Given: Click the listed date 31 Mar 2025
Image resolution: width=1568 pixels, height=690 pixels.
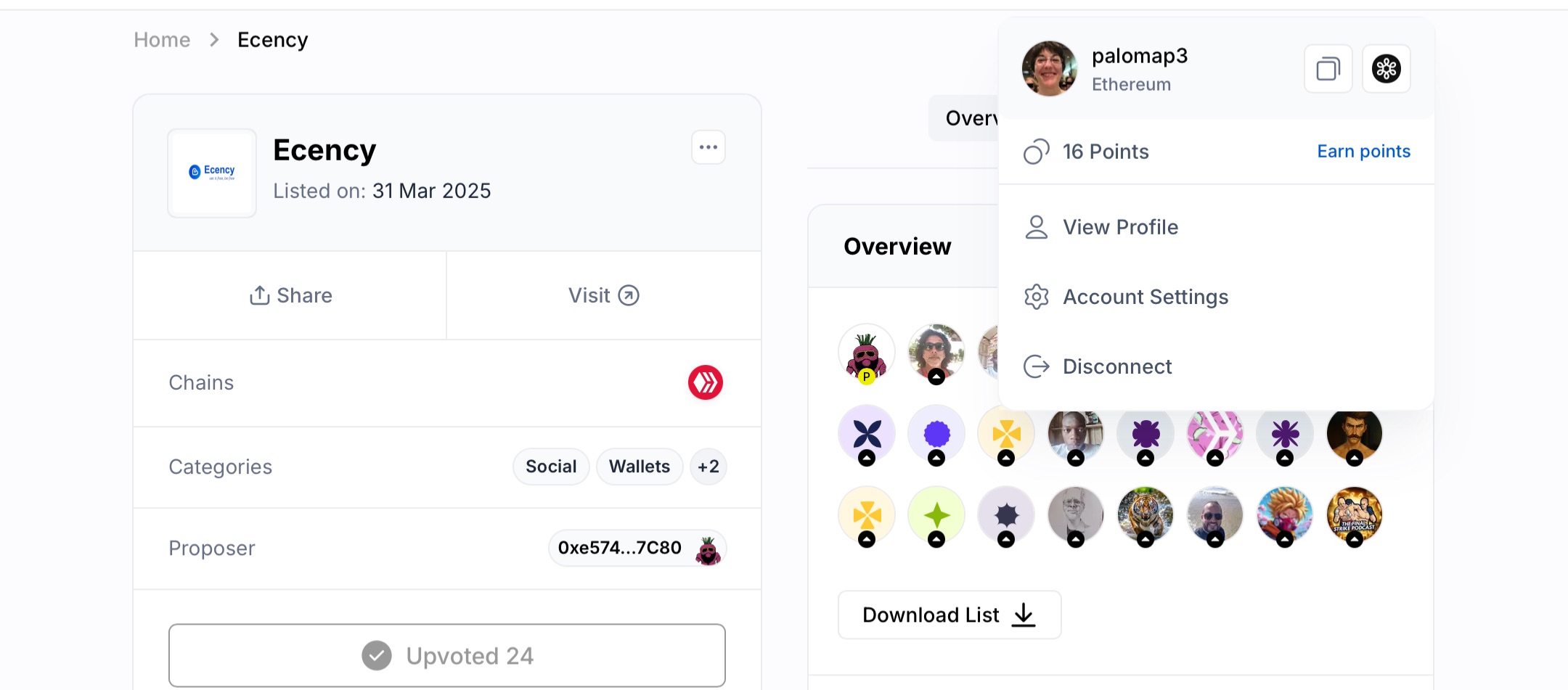Looking at the screenshot, I should pyautogui.click(x=432, y=191).
